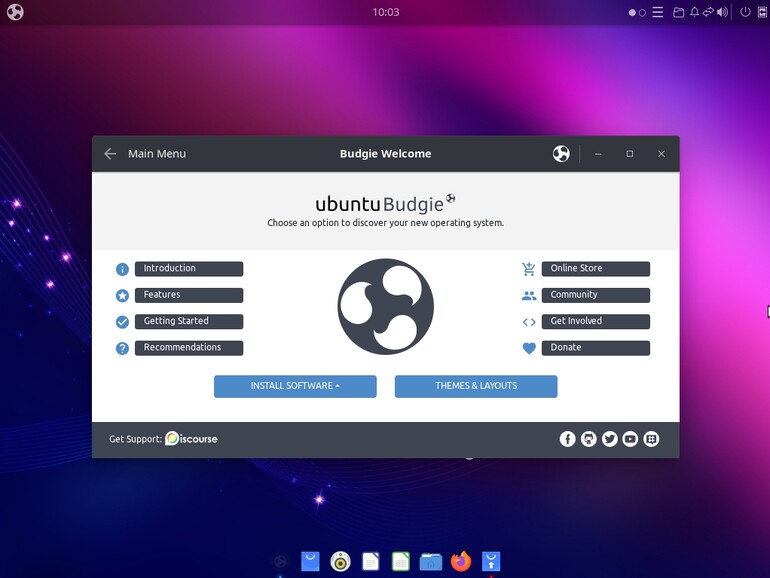Click the network arrows icon in the panel
This screenshot has width=770, height=578.
[708, 12]
